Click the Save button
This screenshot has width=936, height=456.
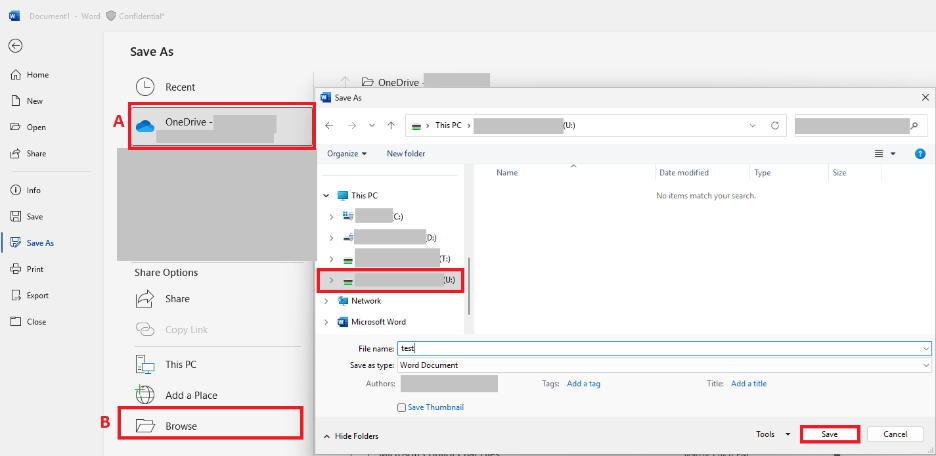(830, 435)
